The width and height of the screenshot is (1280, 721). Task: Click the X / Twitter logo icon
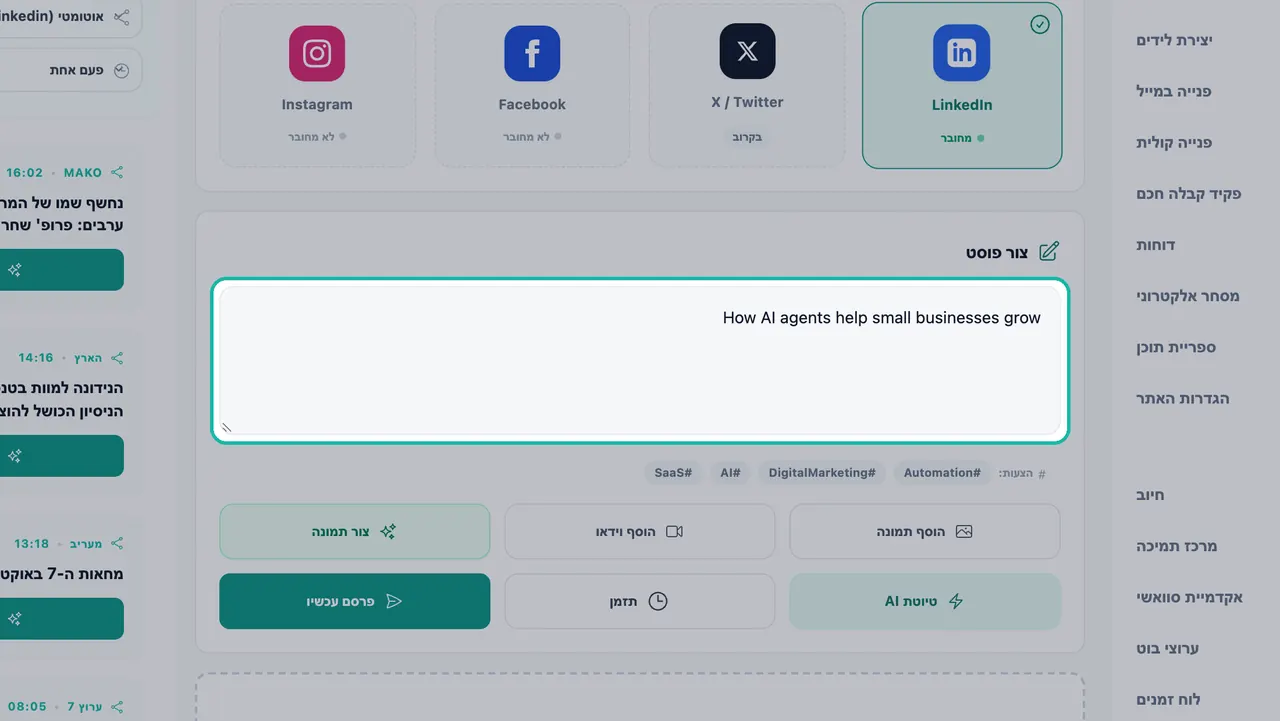tap(747, 51)
